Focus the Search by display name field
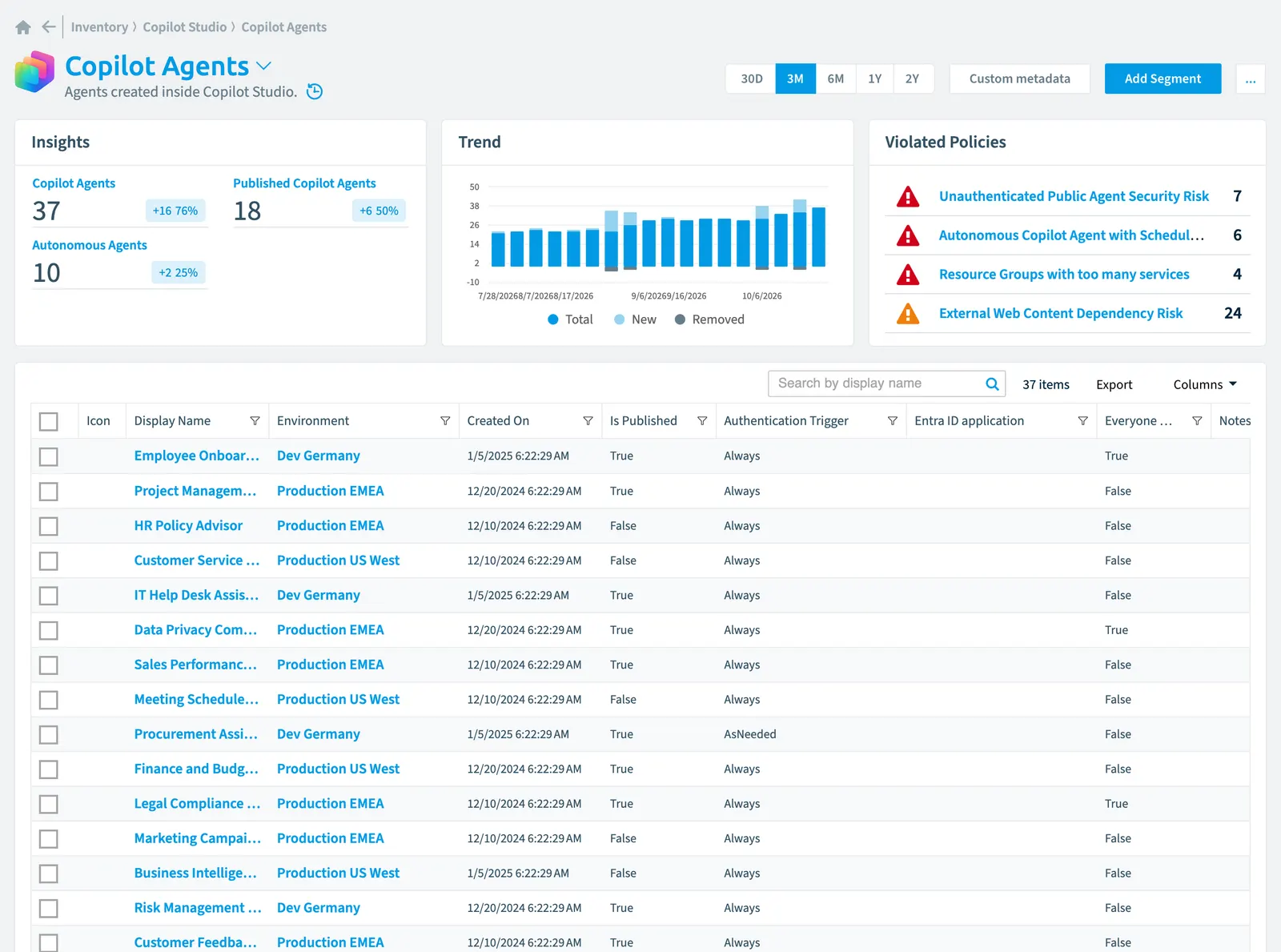Viewport: 1281px width, 952px height. (x=886, y=384)
